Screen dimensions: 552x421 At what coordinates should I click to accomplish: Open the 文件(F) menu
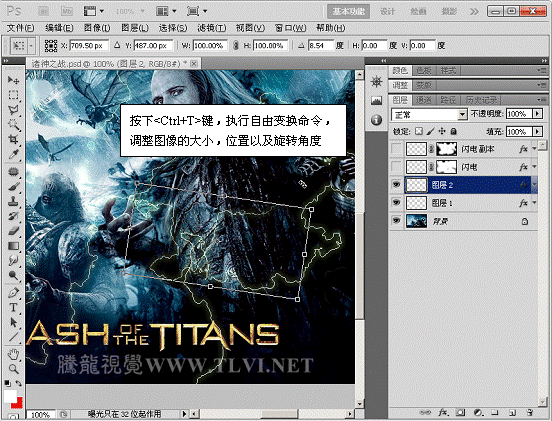[20, 28]
